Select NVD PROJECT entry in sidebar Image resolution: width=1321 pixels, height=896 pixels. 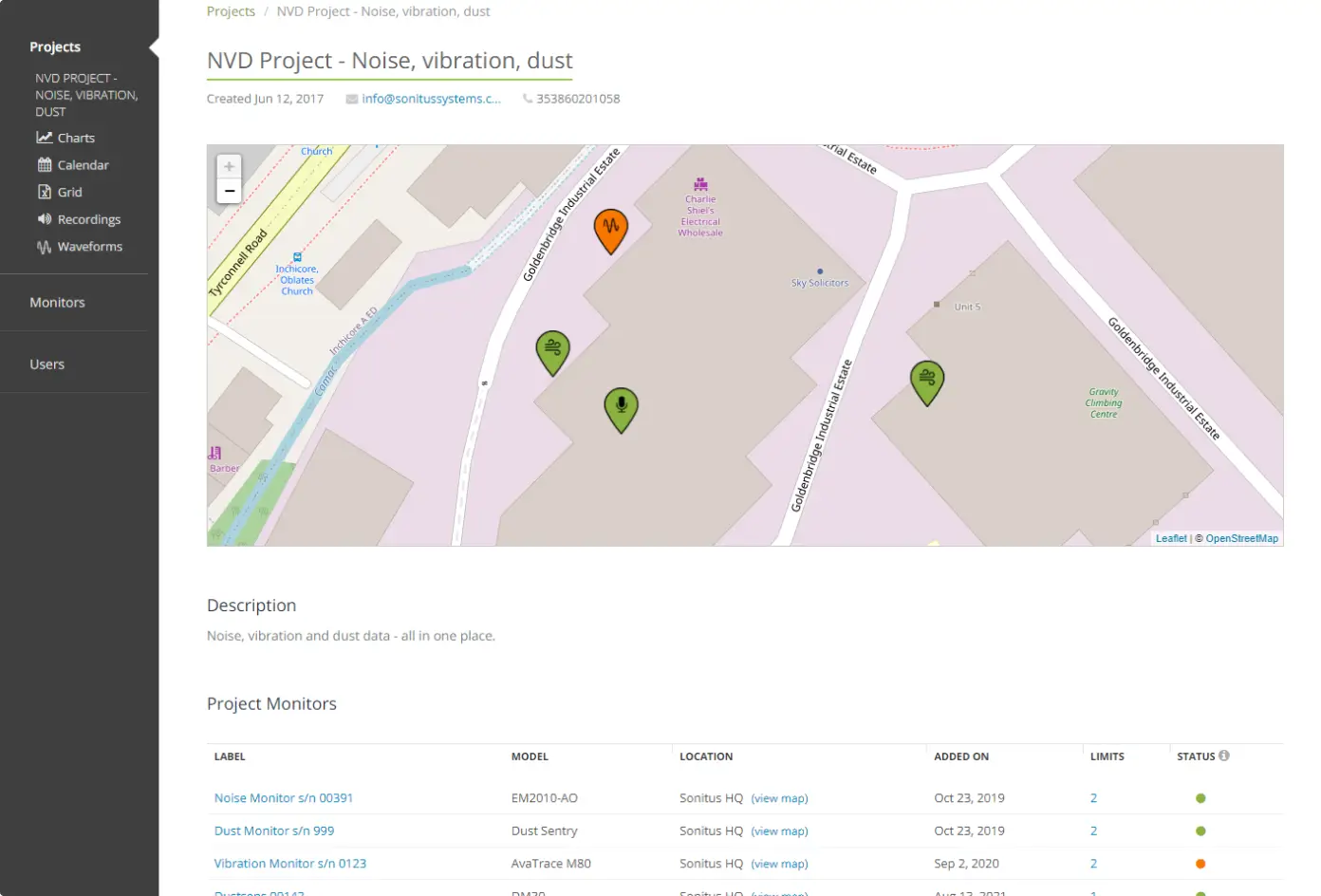tap(86, 95)
